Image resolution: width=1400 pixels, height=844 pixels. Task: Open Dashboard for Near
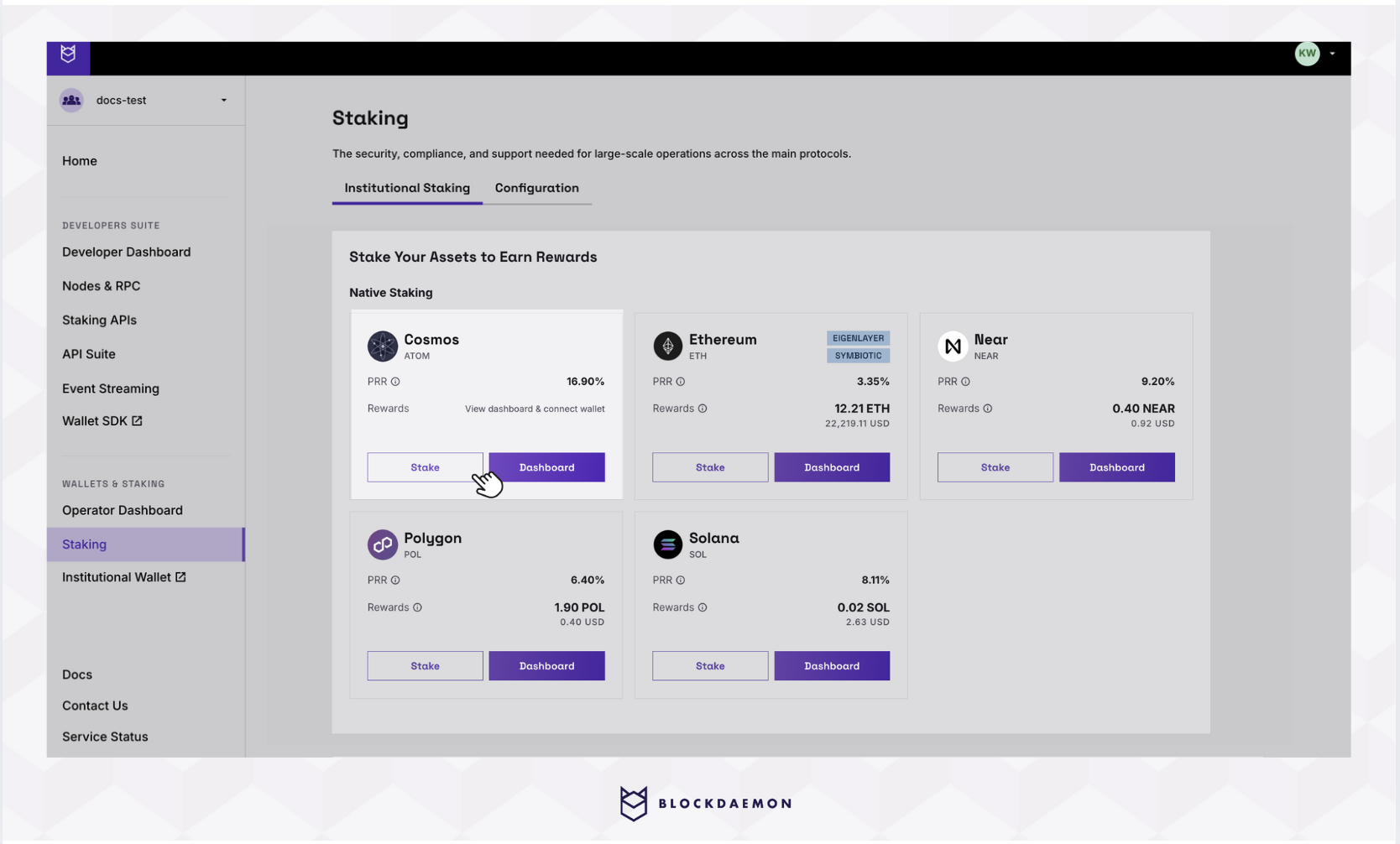(x=1117, y=467)
